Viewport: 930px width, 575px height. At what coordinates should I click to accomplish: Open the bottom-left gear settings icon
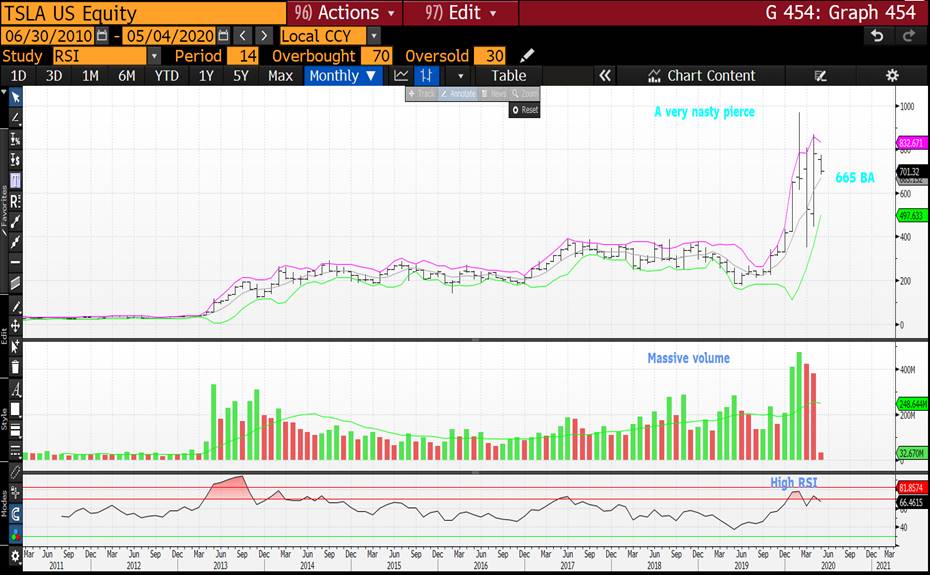[x=15, y=556]
